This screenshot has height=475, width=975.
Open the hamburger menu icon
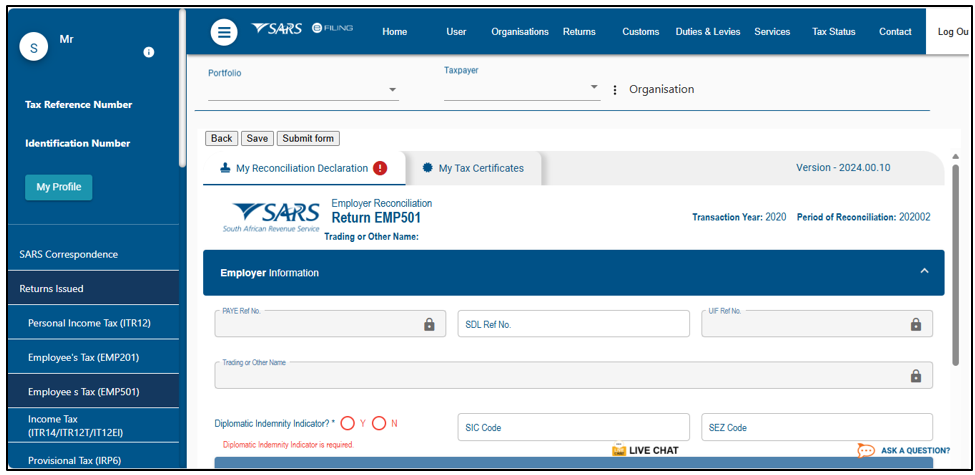pyautogui.click(x=224, y=32)
